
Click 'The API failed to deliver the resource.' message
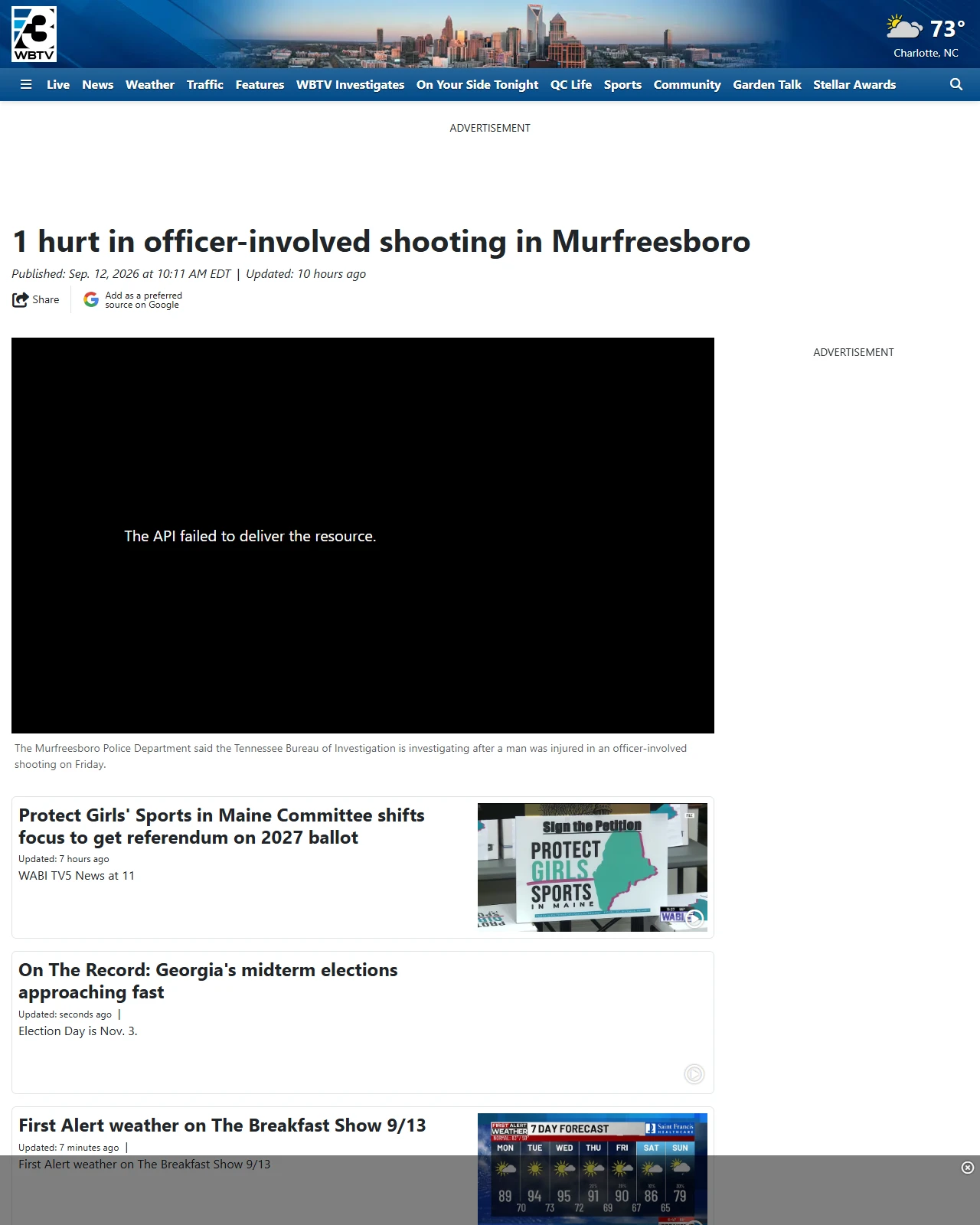[x=250, y=536]
